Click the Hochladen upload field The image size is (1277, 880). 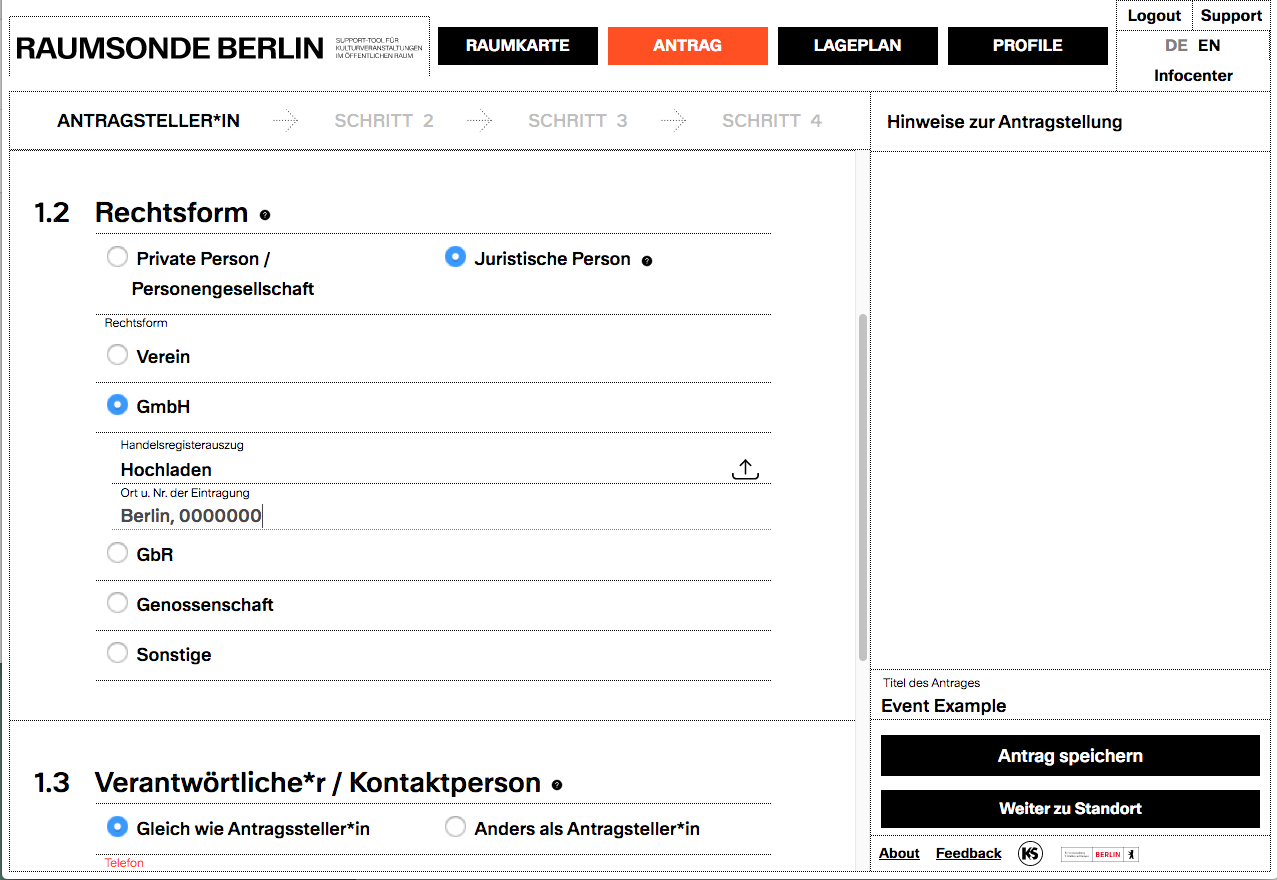[x=441, y=469]
